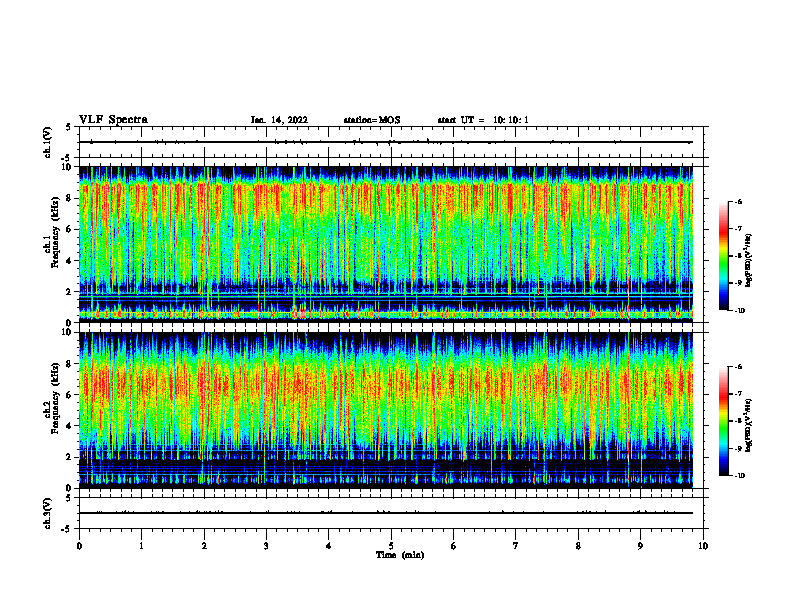Click the "2" kHz tick on ch.1 frequency axis
792x612 pixels.
tap(69, 291)
